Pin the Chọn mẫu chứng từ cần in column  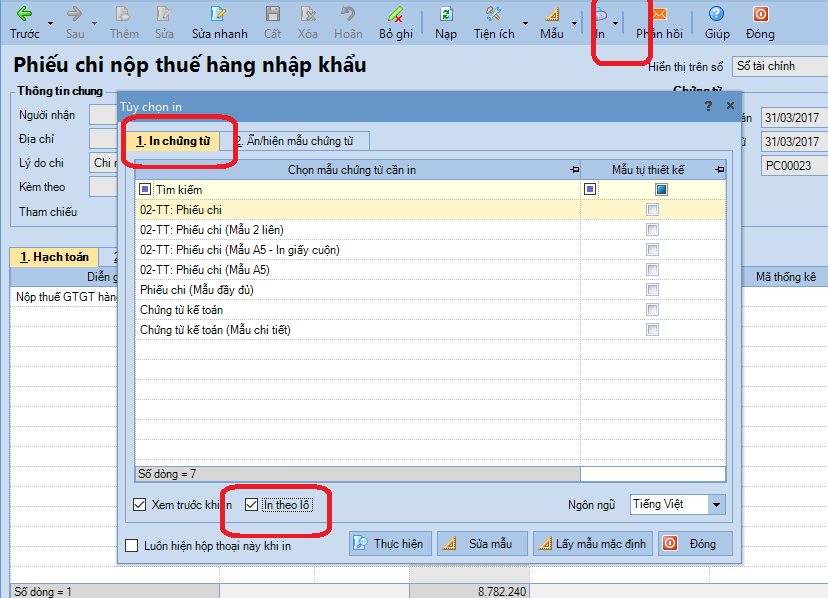pyautogui.click(x=575, y=170)
